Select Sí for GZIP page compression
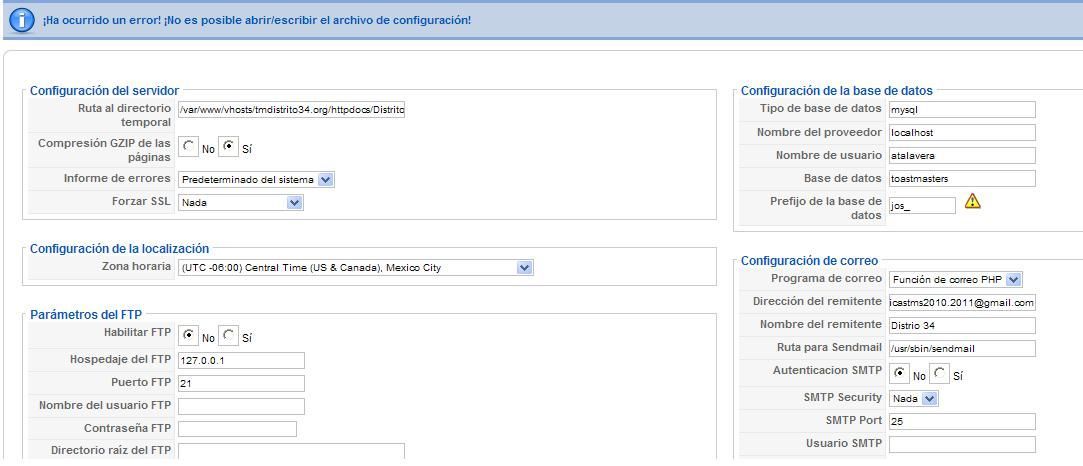Image resolution: width=1083 pixels, height=466 pixels. [229, 146]
